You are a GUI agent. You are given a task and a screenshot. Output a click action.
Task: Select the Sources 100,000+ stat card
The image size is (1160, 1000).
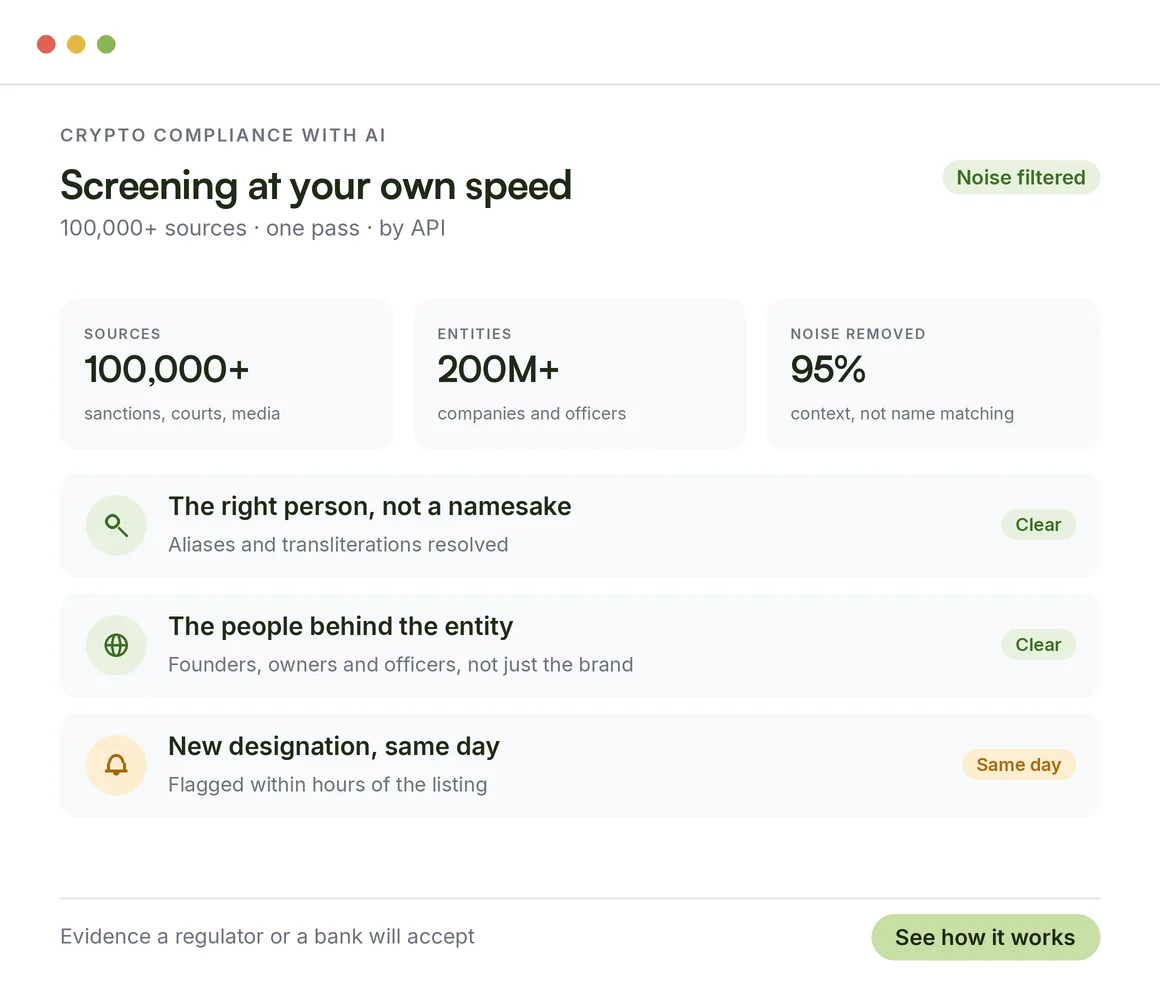pyautogui.click(x=226, y=374)
